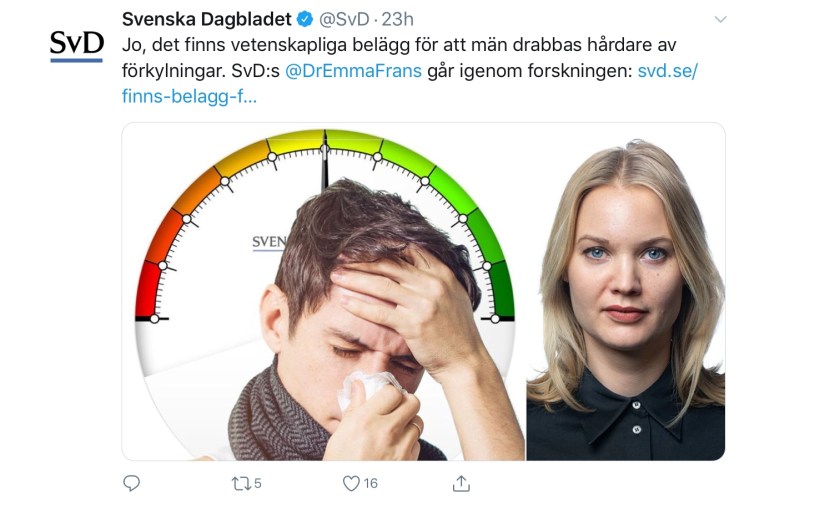This screenshot has width=840, height=505.
Task: Open the 23h timestamp
Action: [x=398, y=19]
